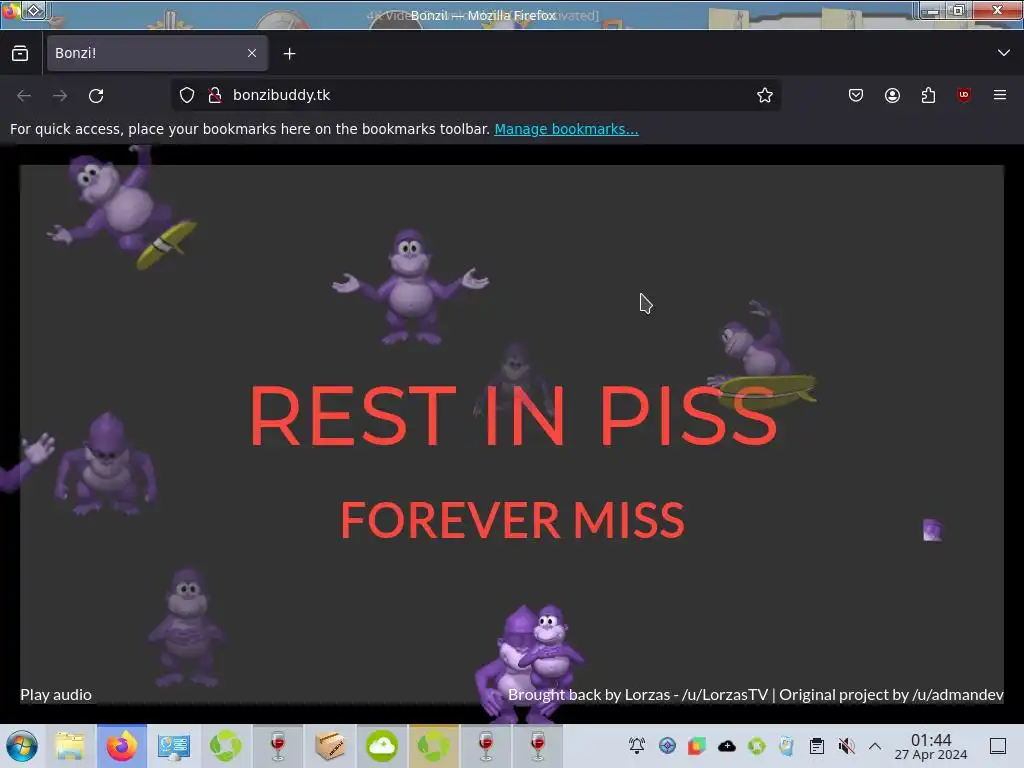Open the Firefox application hamburger menu
This screenshot has width=1024, height=768.
point(1000,95)
